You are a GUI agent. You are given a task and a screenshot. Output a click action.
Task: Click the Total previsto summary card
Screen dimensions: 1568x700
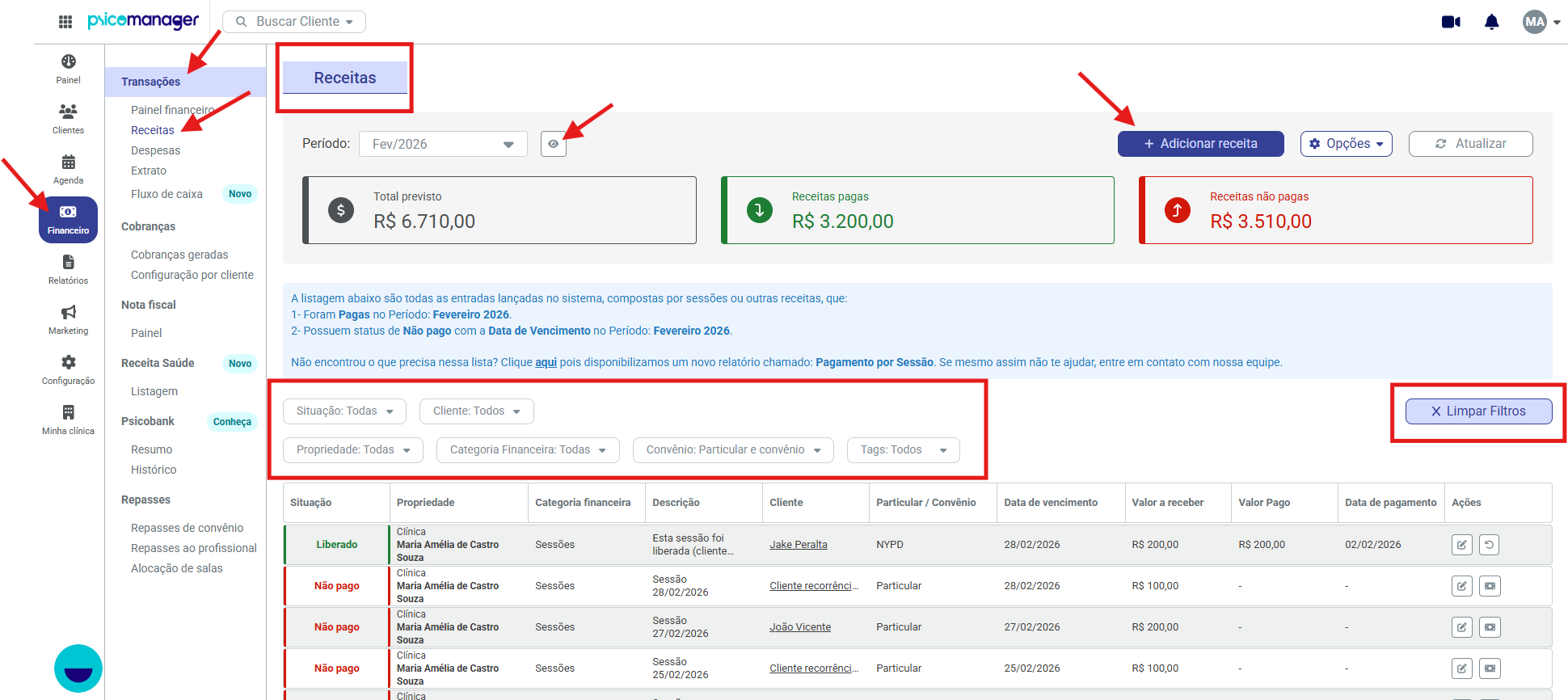click(x=499, y=210)
